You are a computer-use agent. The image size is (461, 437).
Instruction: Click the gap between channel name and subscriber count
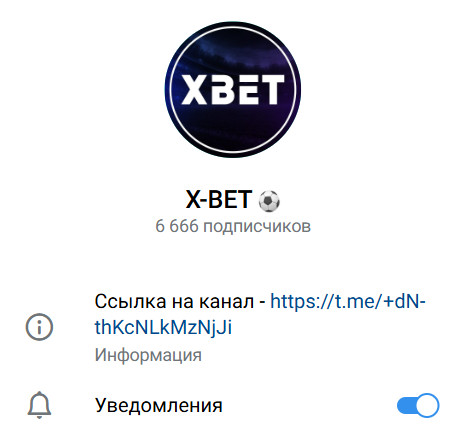tap(233, 214)
